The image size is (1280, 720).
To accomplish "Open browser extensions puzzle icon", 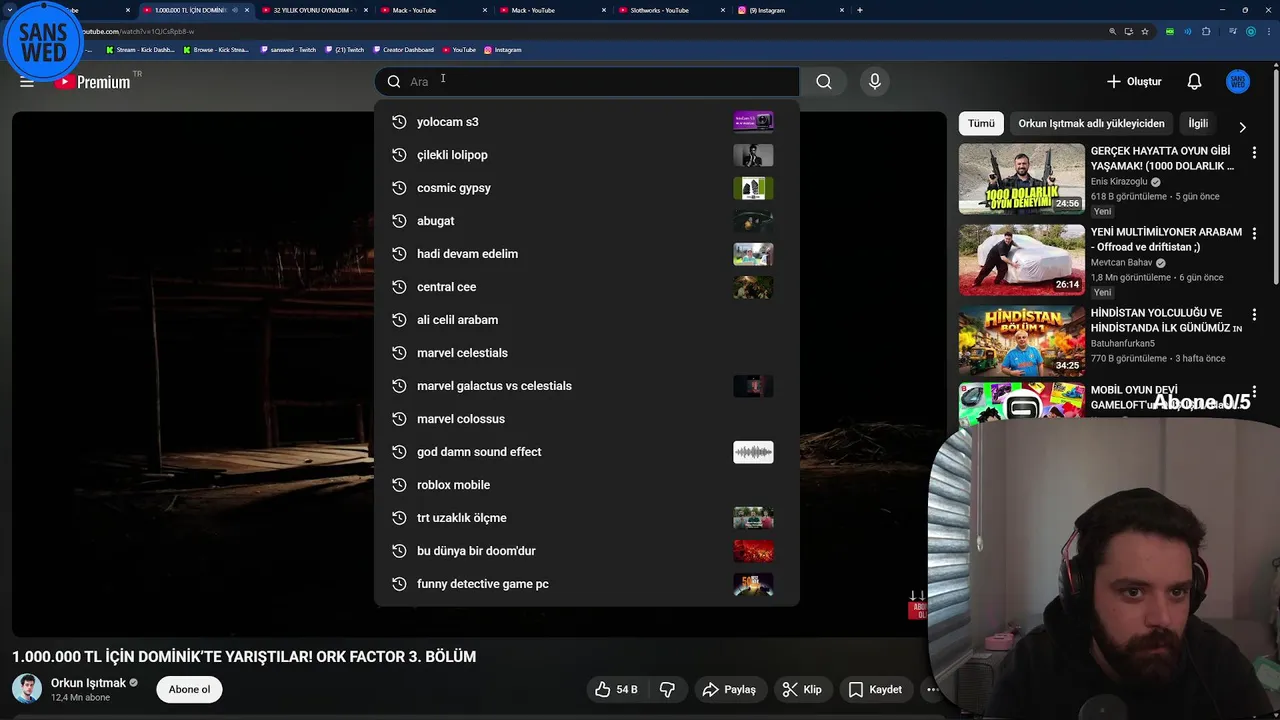I will click(1206, 31).
